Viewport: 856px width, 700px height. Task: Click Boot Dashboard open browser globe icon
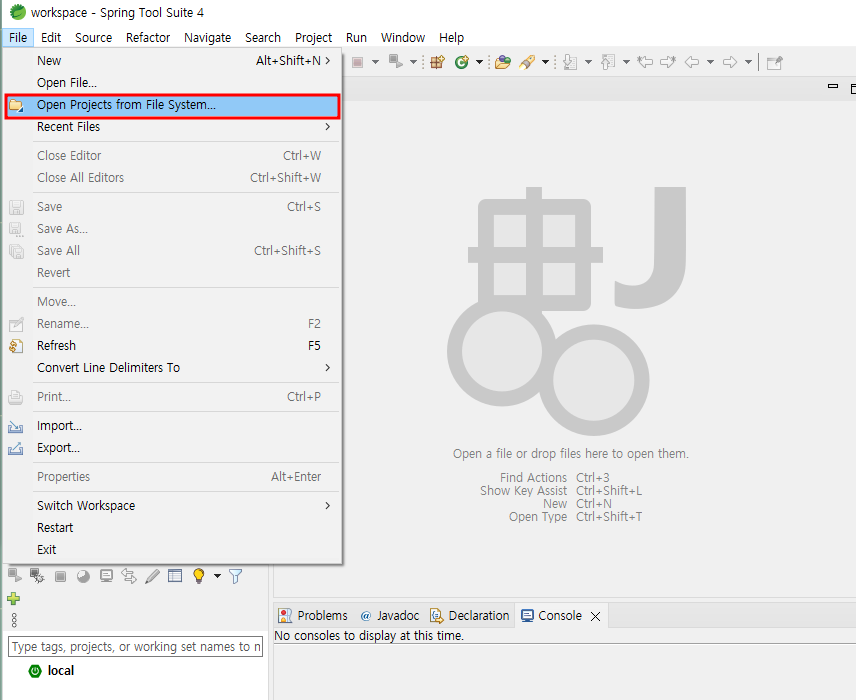point(83,576)
